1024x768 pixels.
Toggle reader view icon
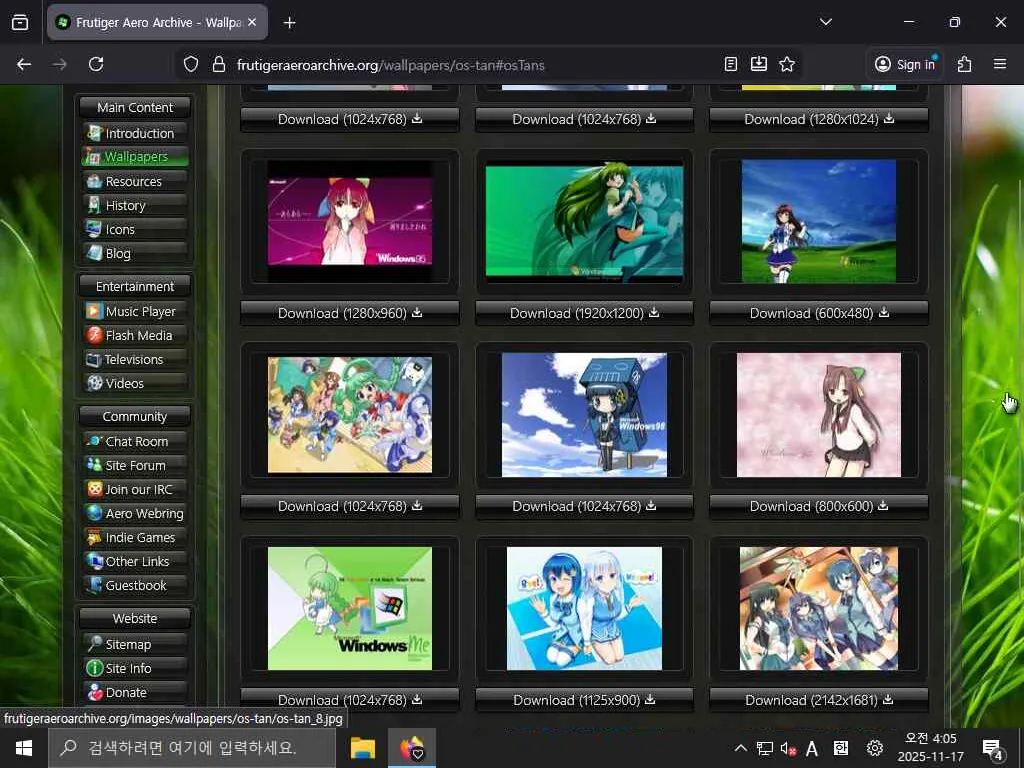[731, 64]
